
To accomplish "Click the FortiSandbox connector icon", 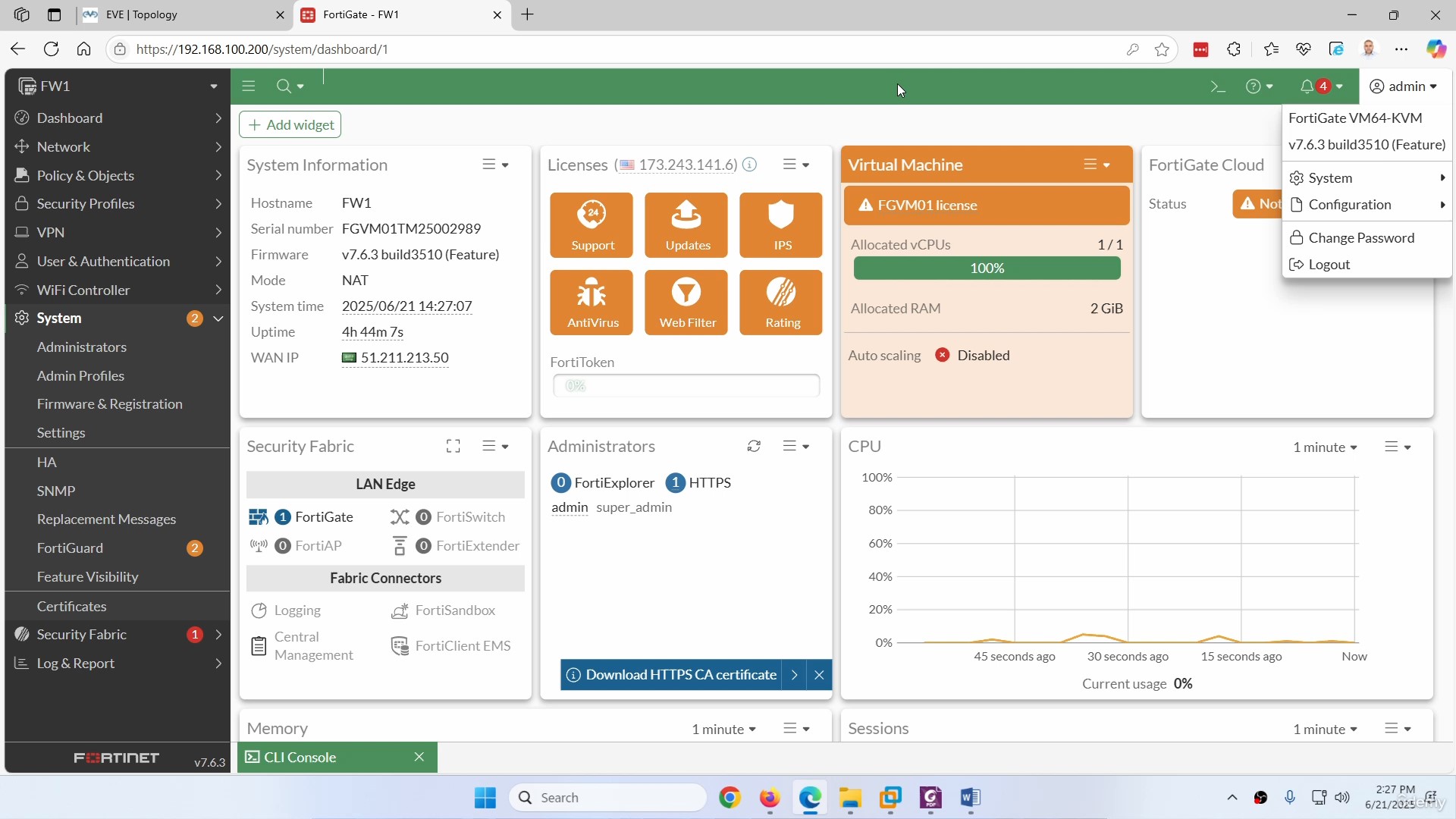I will 400,610.
